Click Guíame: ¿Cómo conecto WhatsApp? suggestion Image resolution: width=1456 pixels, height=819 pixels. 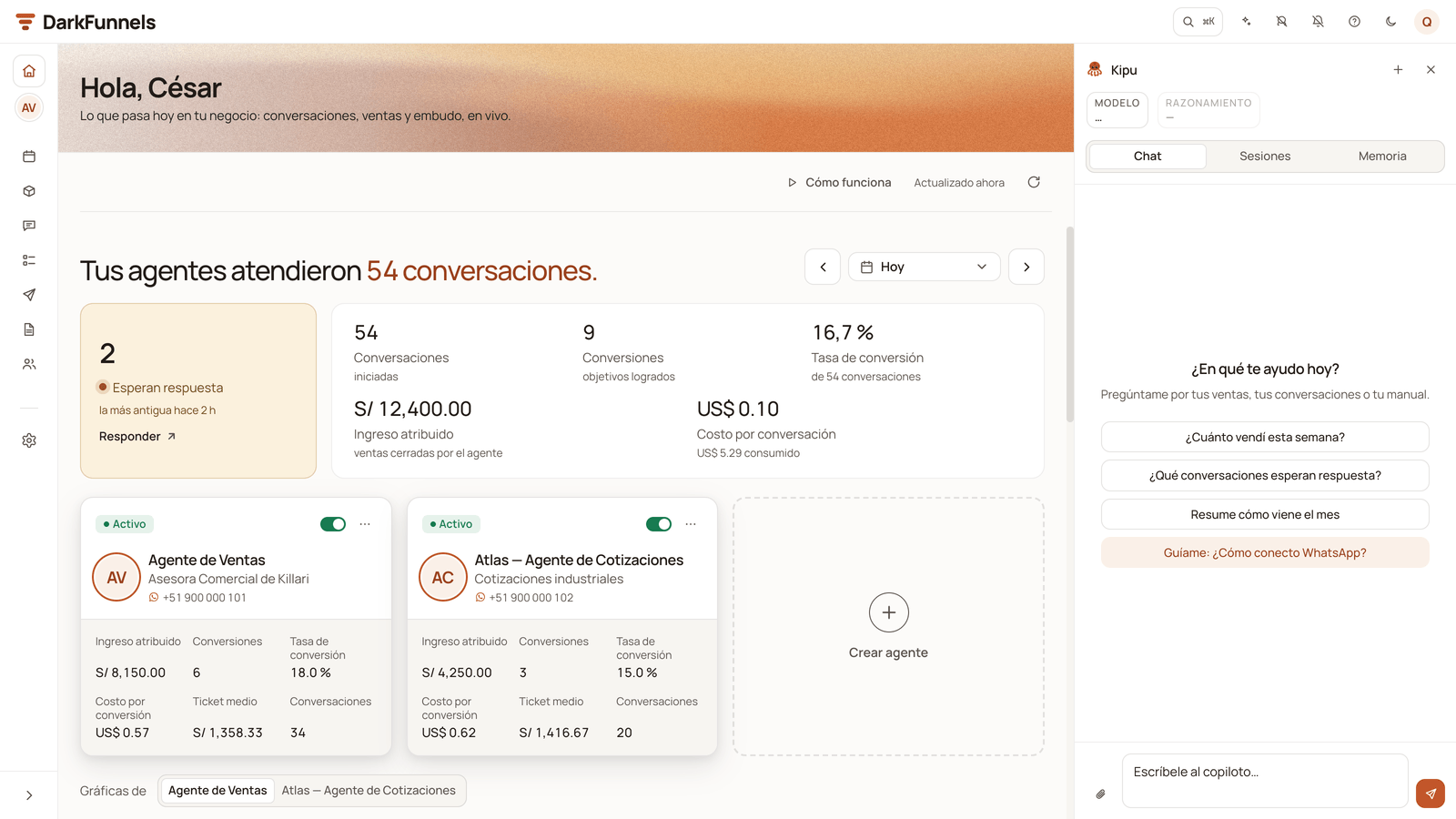[x=1265, y=553]
